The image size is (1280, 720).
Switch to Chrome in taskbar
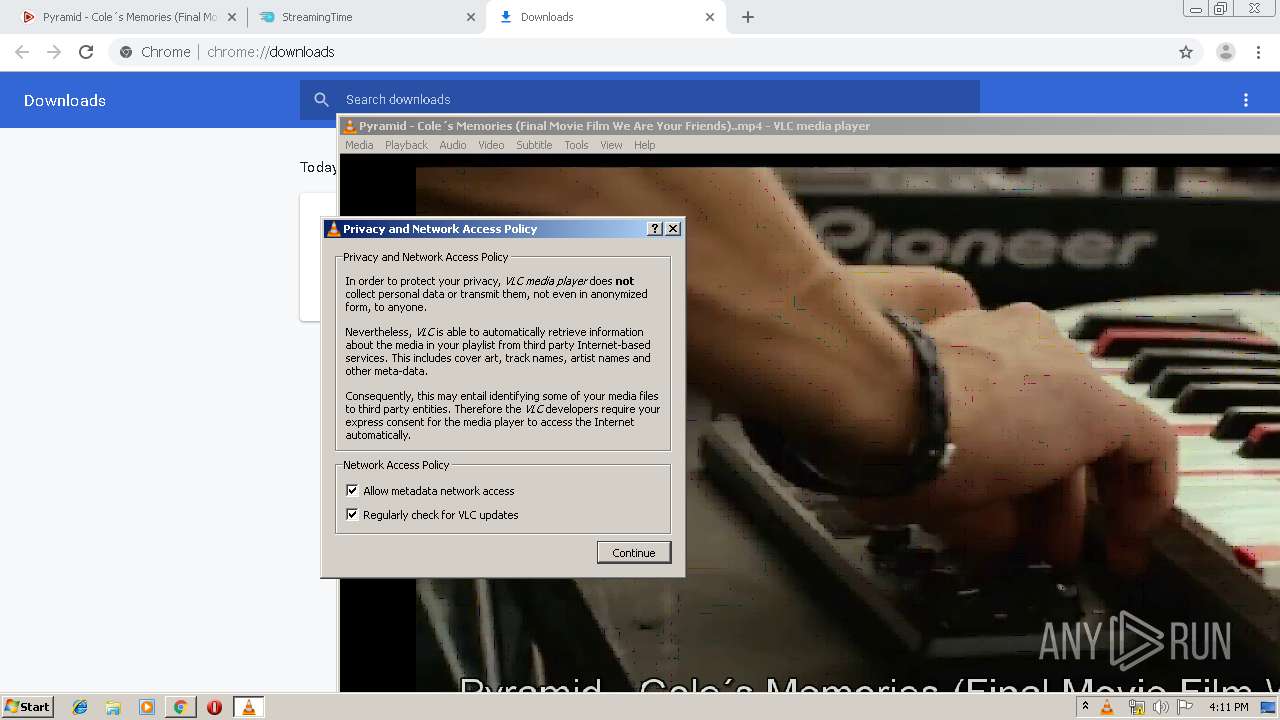click(180, 707)
